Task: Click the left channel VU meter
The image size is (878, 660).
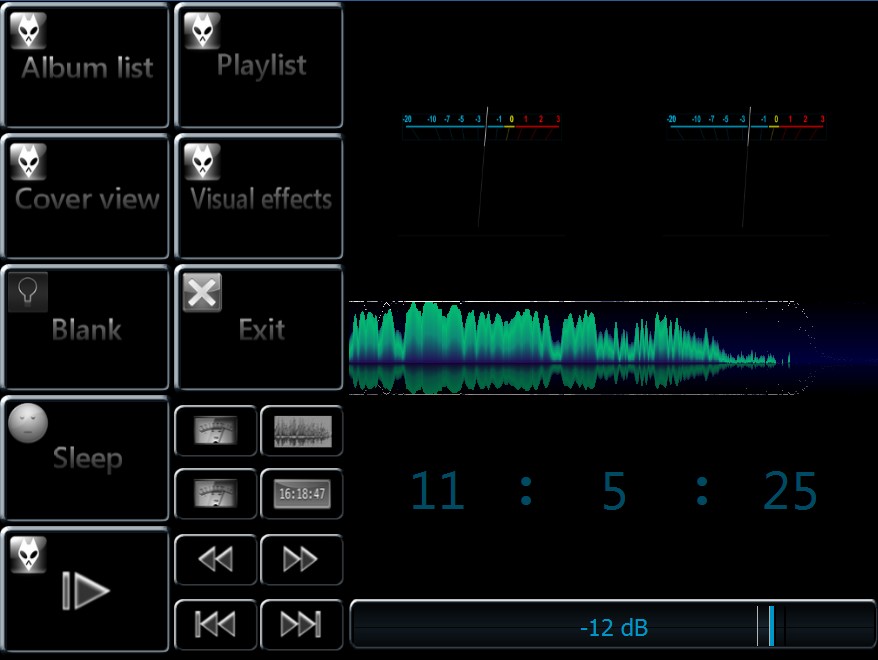Action: (481, 172)
